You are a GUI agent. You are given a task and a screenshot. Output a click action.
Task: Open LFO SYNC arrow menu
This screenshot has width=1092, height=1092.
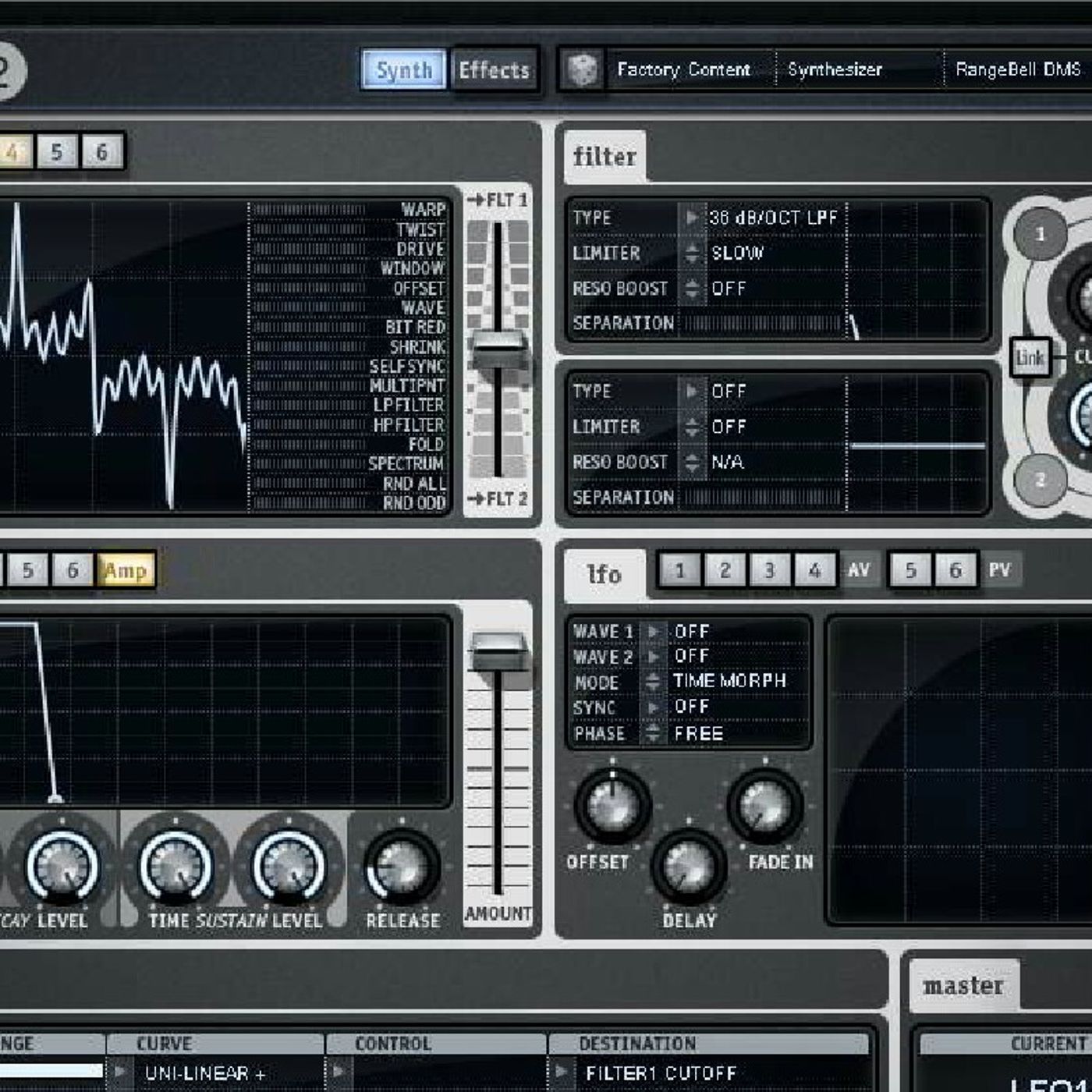click(654, 707)
